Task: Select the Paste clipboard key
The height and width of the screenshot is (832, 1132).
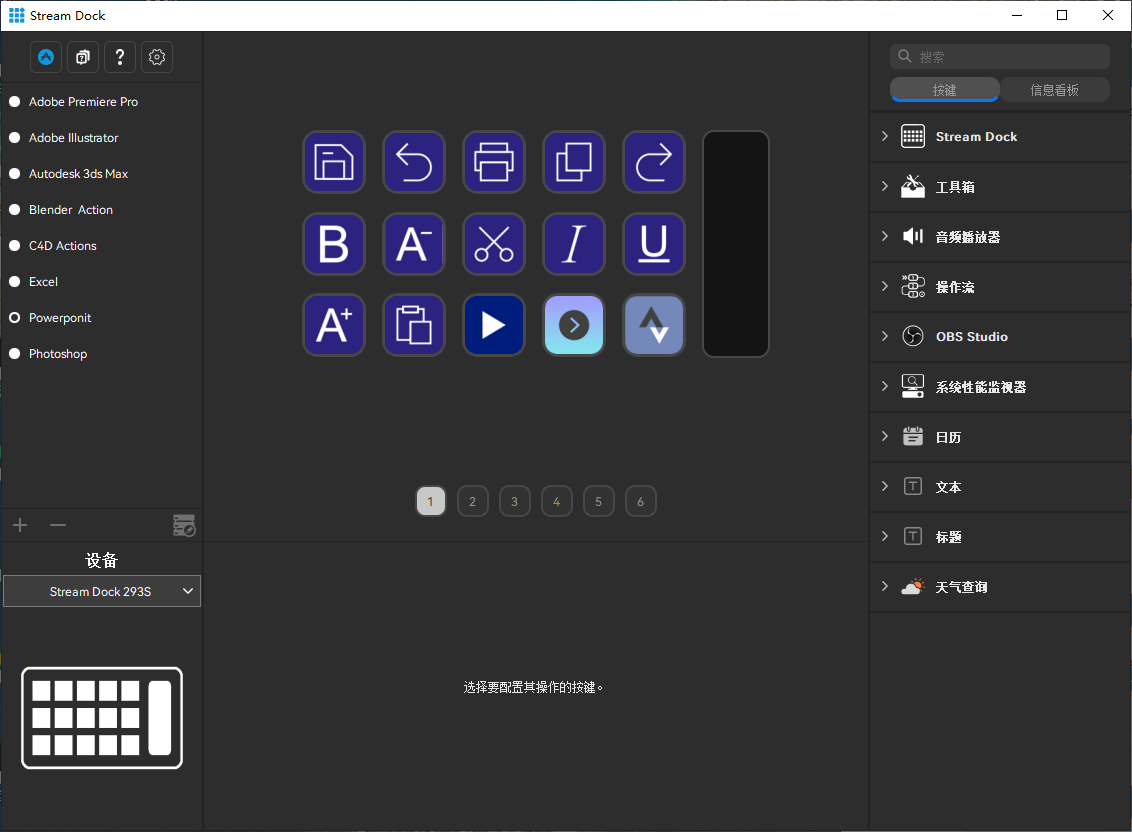Action: pyautogui.click(x=414, y=325)
